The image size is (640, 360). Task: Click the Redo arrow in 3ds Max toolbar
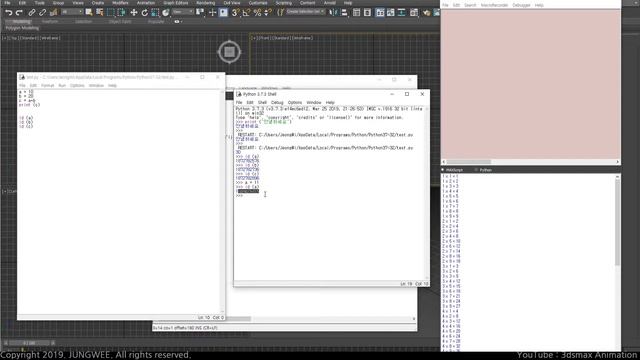pyautogui.click(x=19, y=13)
